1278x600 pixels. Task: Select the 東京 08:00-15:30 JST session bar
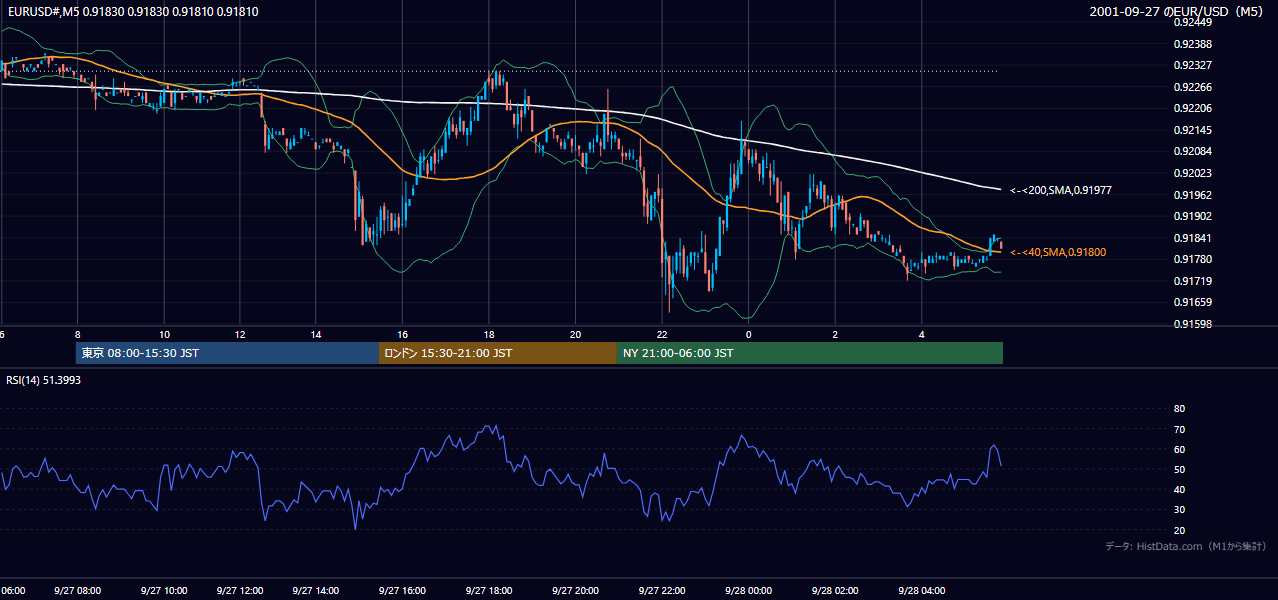[227, 353]
